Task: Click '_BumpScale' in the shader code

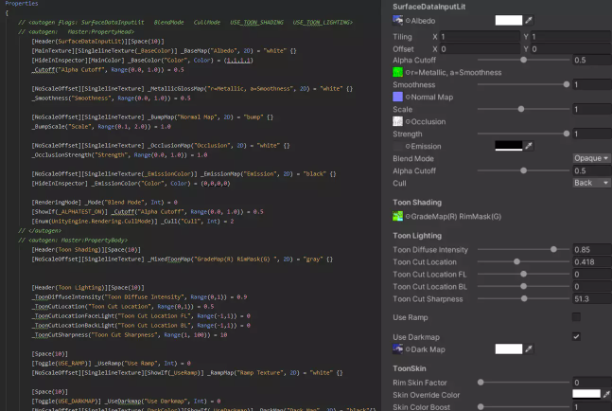Action: (49, 126)
